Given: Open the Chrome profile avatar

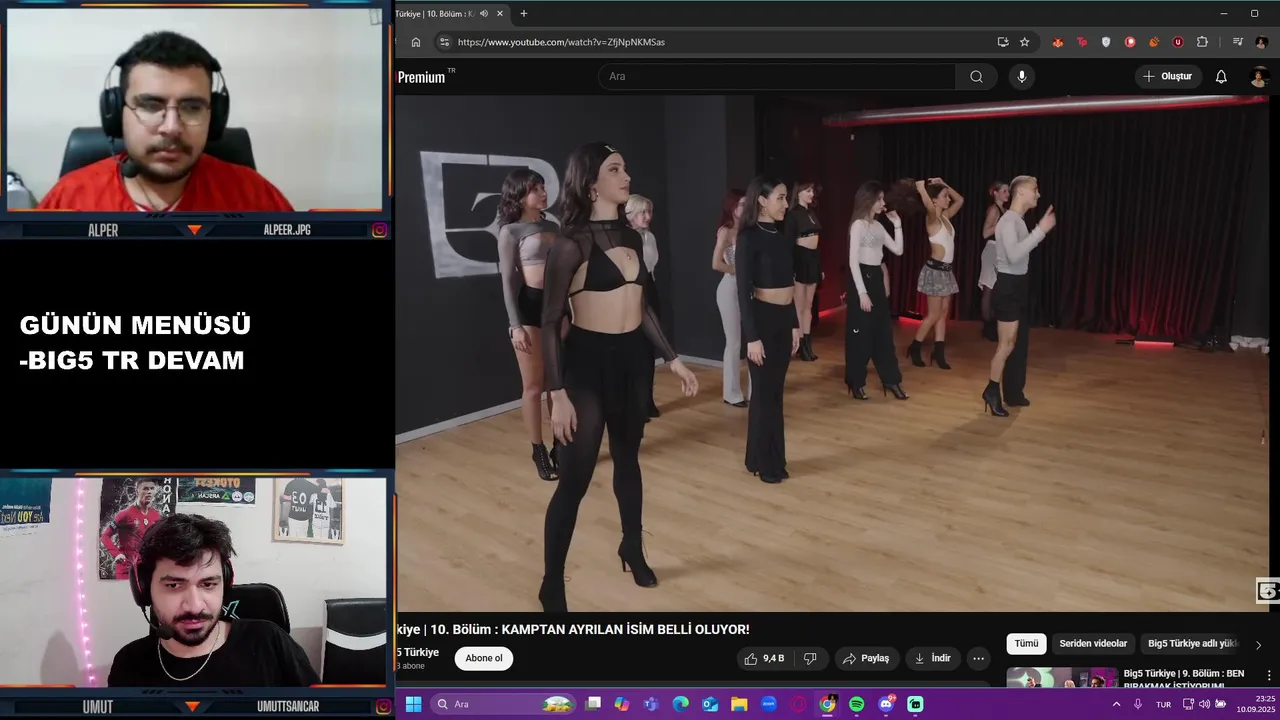Looking at the screenshot, I should pos(1262,42).
